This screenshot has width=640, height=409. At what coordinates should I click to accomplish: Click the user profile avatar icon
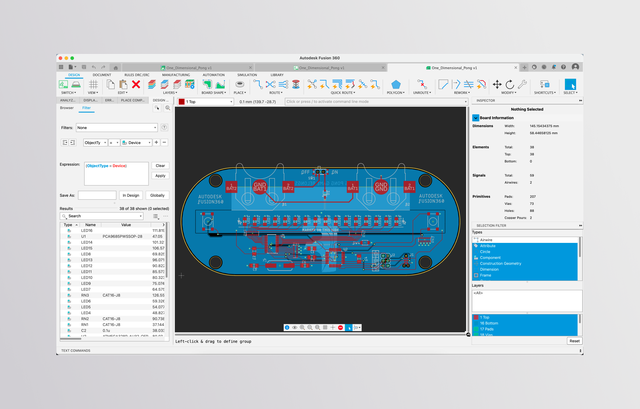pyautogui.click(x=575, y=67)
